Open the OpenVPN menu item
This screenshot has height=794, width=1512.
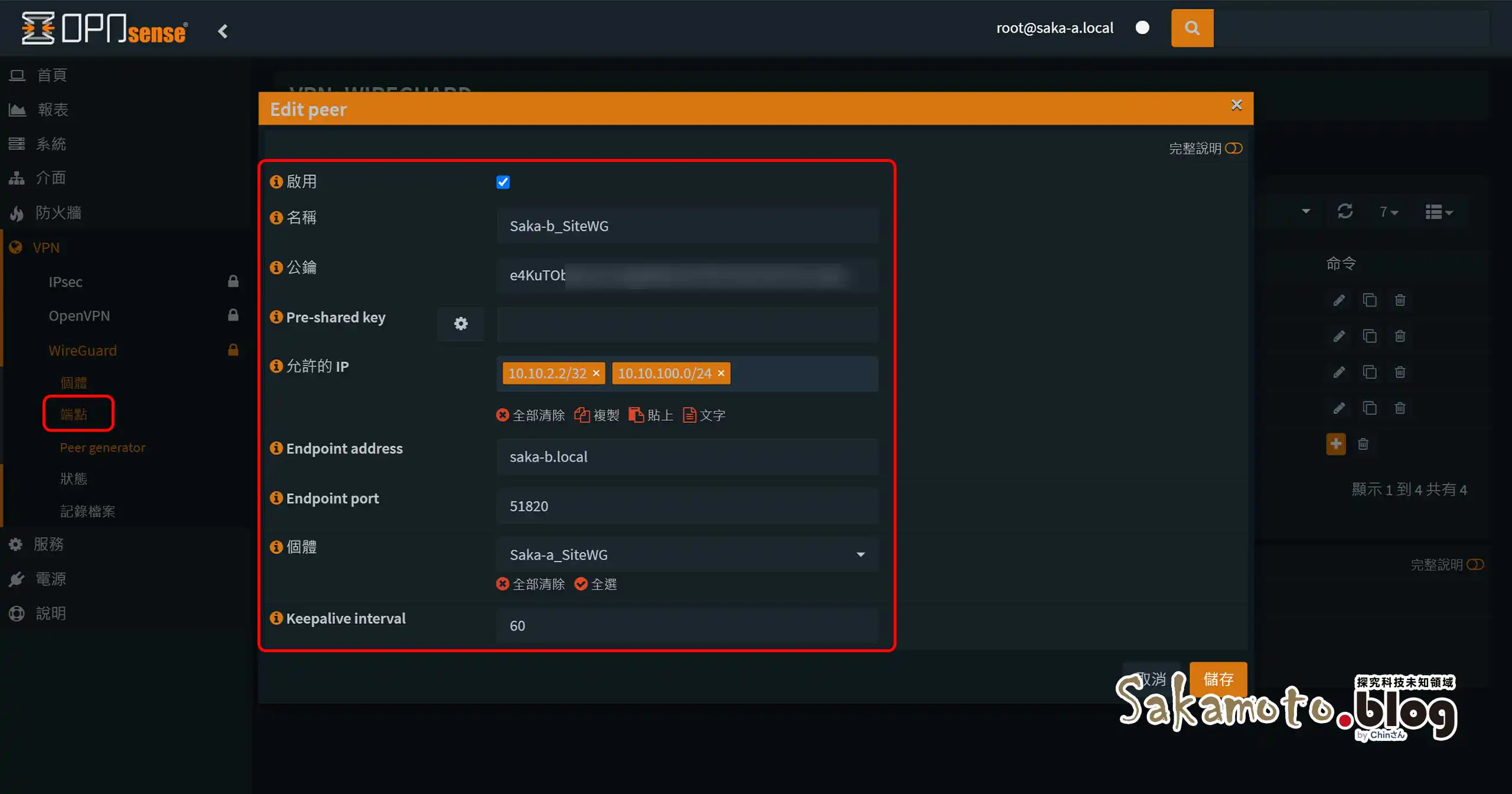coord(79,315)
